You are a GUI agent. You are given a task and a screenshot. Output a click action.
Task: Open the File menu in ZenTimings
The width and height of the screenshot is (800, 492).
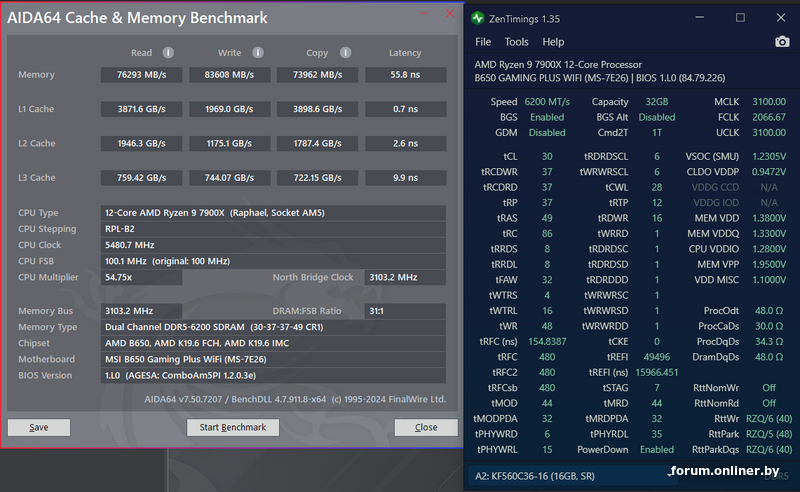[483, 42]
